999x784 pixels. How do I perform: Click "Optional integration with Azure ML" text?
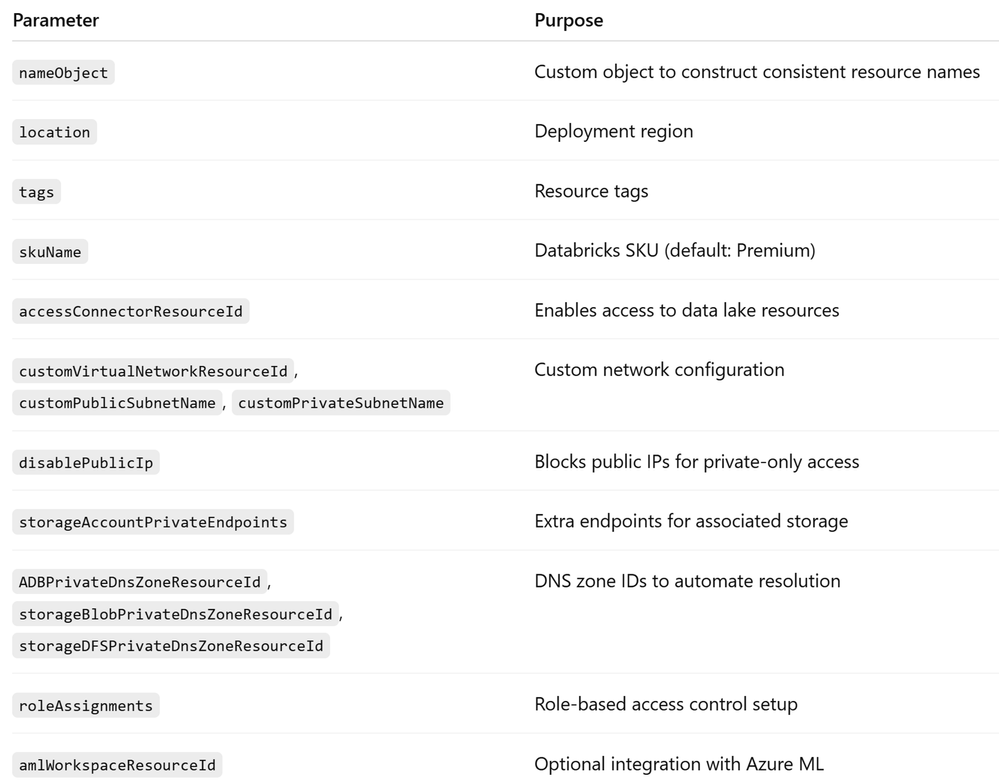pos(679,765)
